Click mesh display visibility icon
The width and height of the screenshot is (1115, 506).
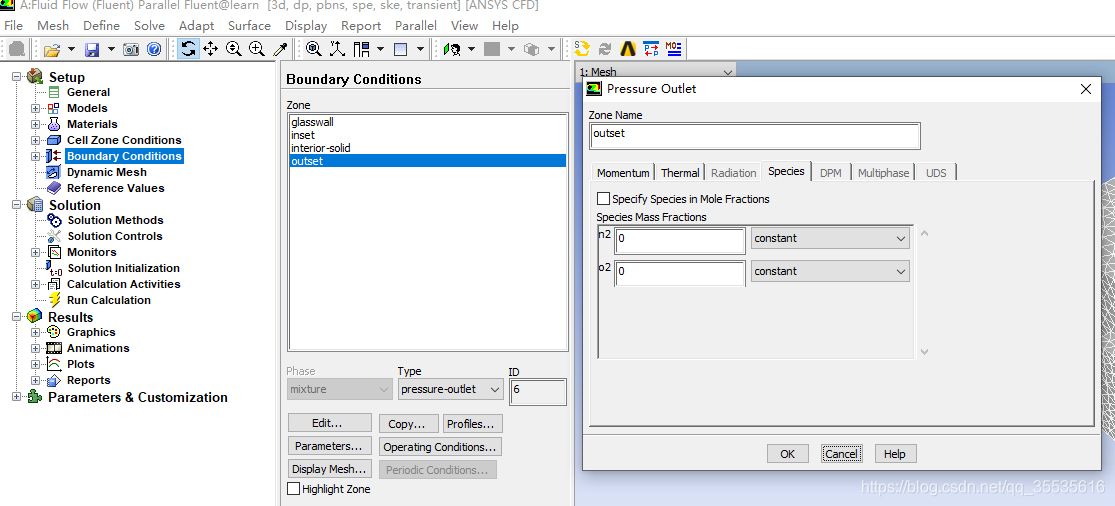(452, 49)
